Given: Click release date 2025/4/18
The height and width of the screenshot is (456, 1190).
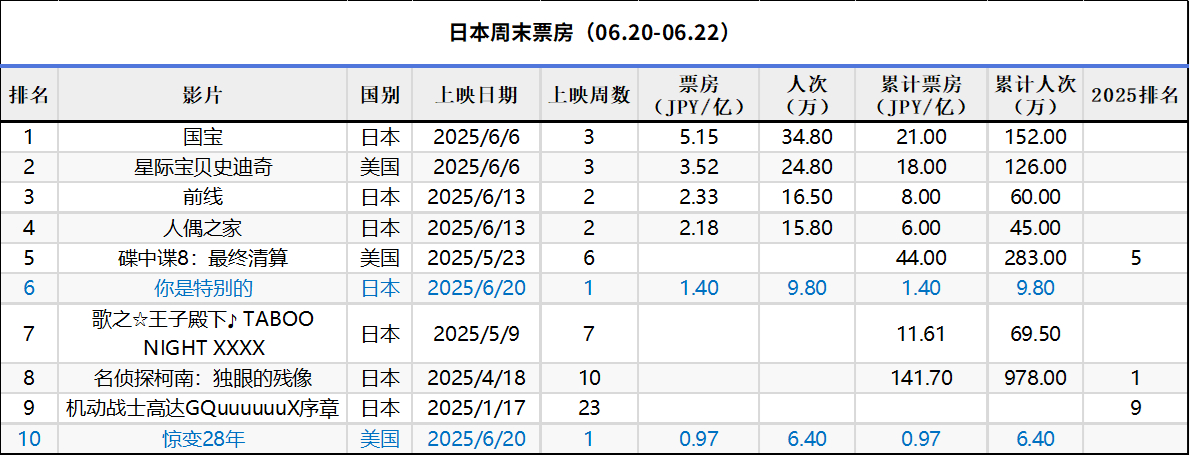Looking at the screenshot, I should [x=476, y=378].
